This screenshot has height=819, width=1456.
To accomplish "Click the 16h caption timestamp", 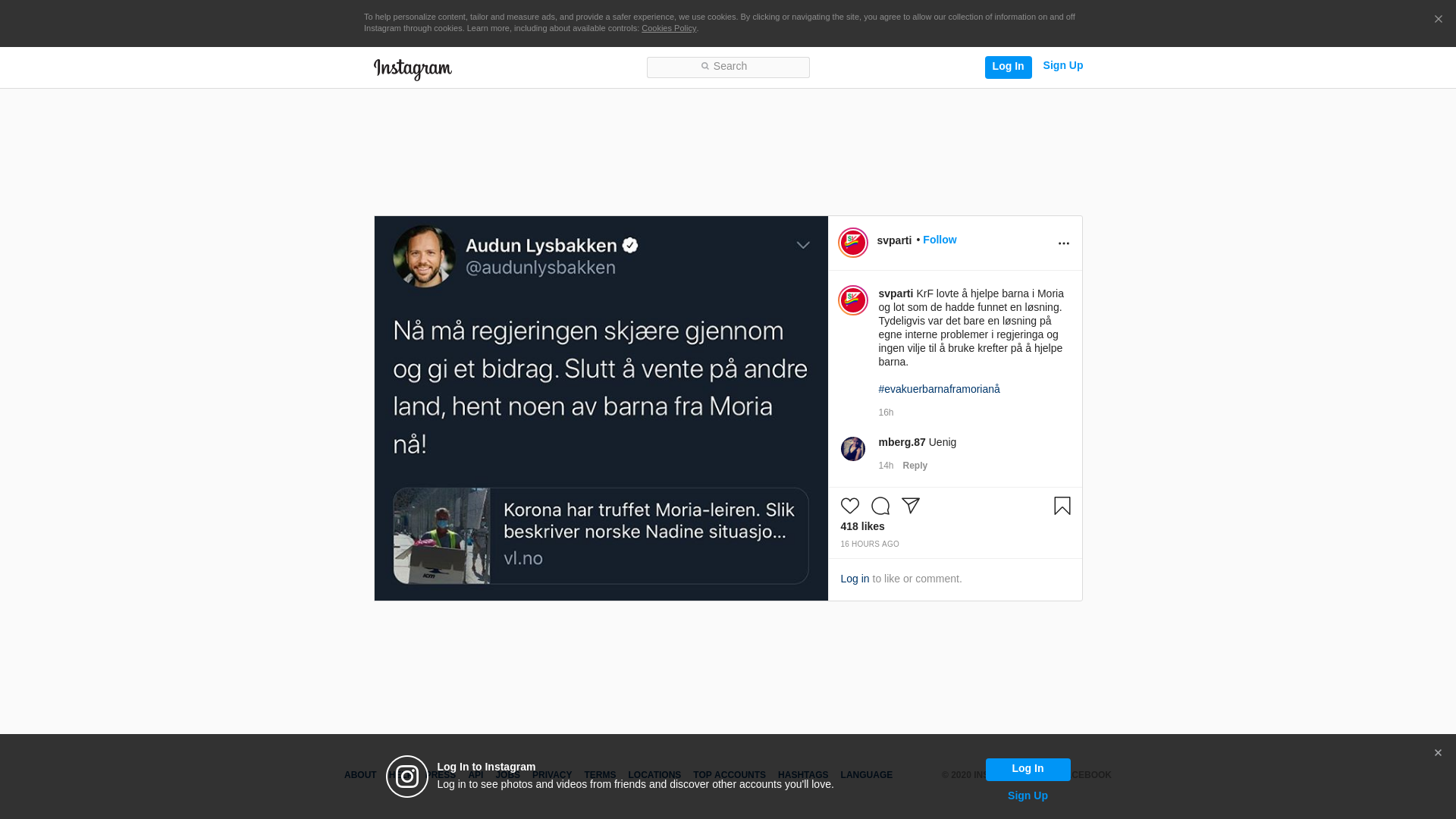I will [x=886, y=413].
